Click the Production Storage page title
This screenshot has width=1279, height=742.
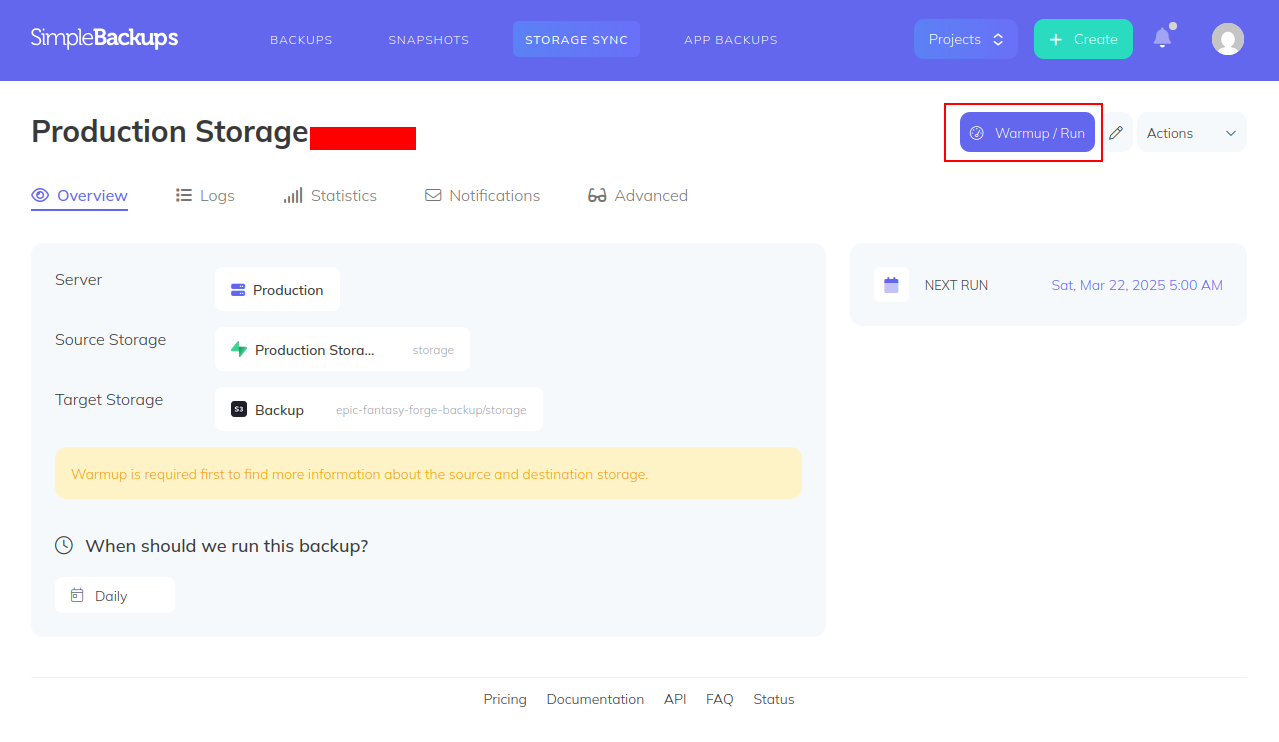coord(170,132)
